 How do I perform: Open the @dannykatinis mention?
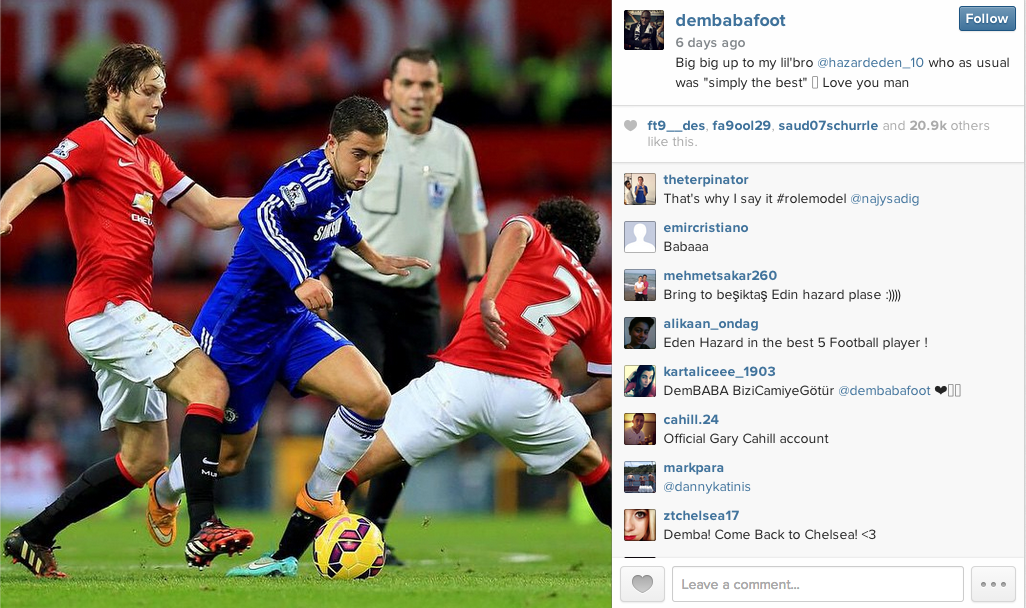(x=707, y=487)
